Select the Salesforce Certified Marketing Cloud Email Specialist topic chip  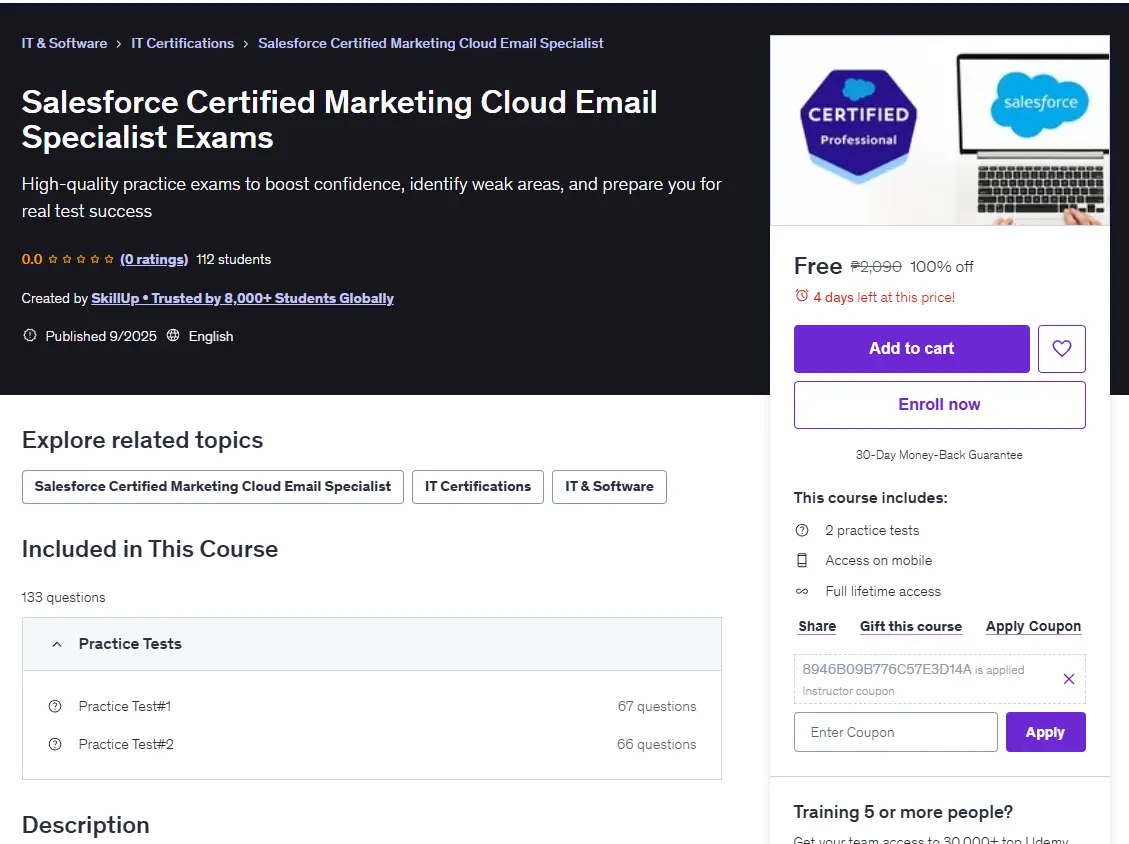tap(212, 487)
